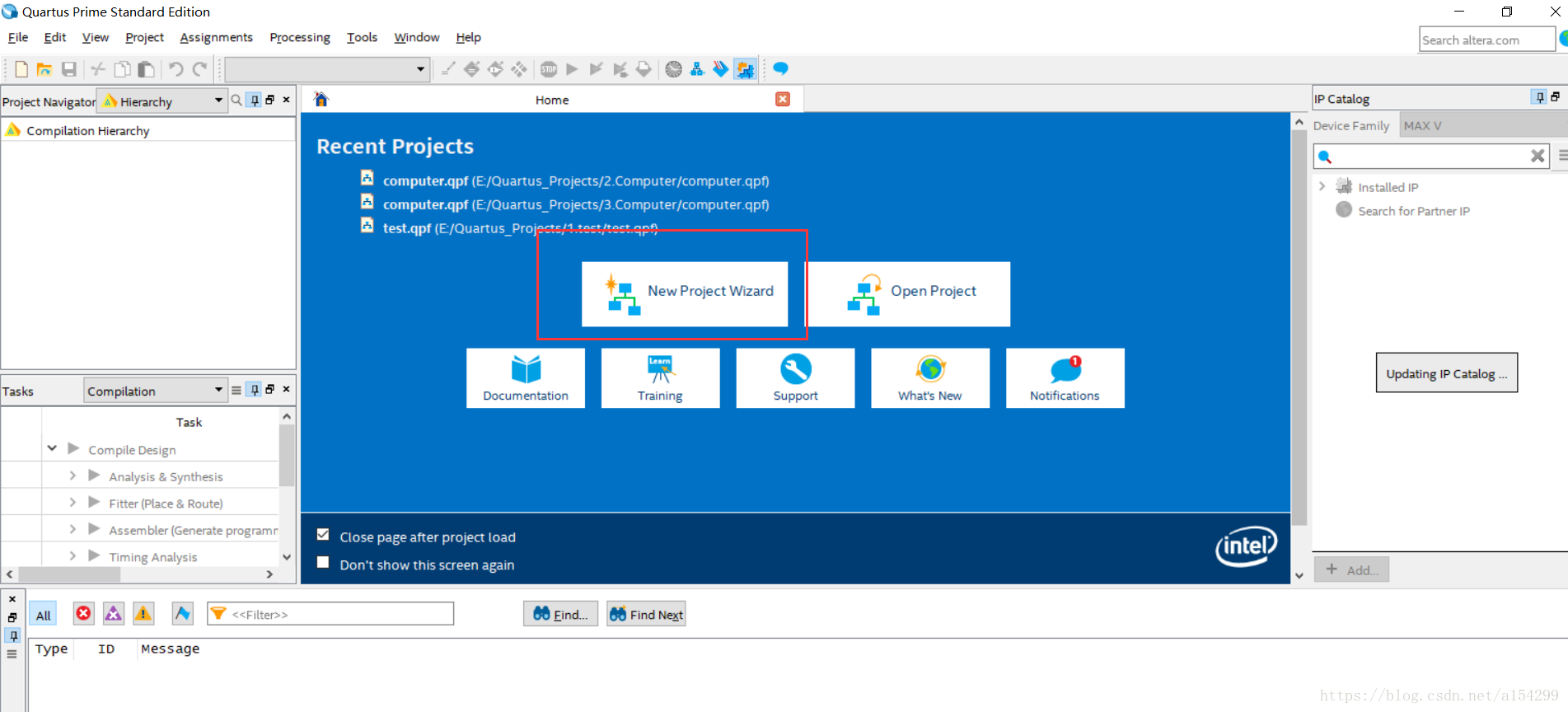
Task: Click the blue speech bubble toolbar icon
Action: 780,68
